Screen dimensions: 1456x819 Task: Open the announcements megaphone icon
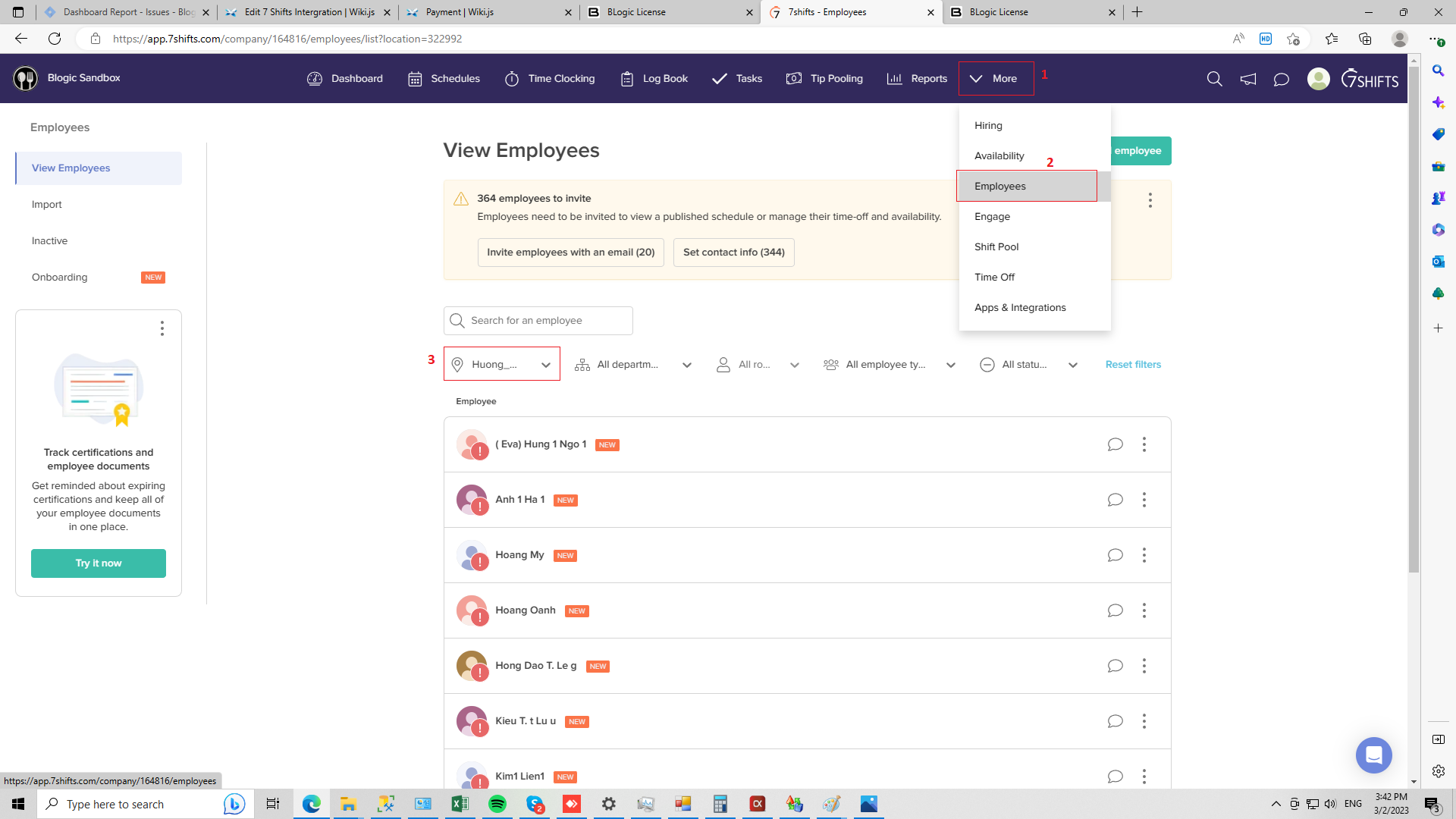(1247, 79)
